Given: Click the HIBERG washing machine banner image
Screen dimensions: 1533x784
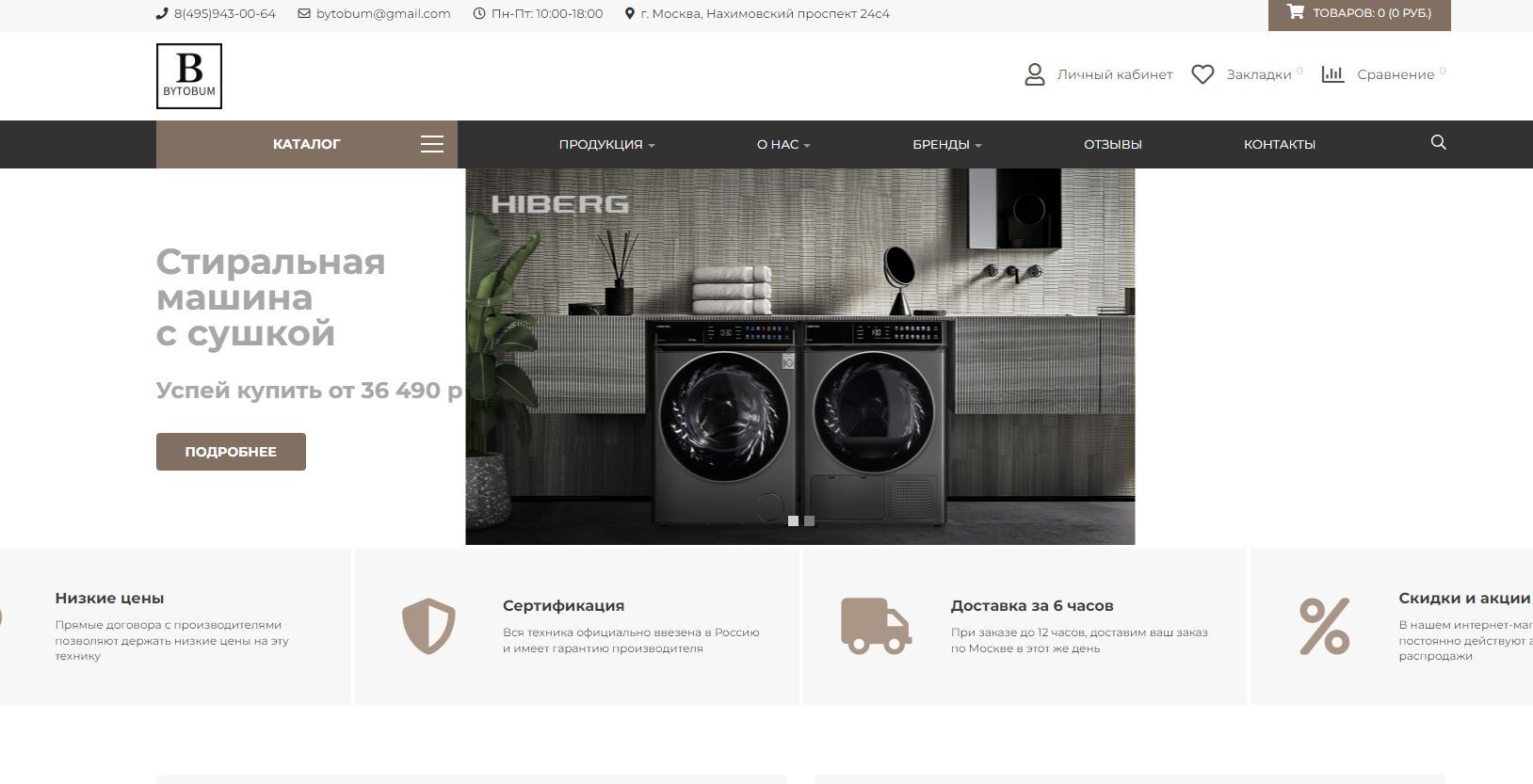Looking at the screenshot, I should pyautogui.click(x=800, y=357).
